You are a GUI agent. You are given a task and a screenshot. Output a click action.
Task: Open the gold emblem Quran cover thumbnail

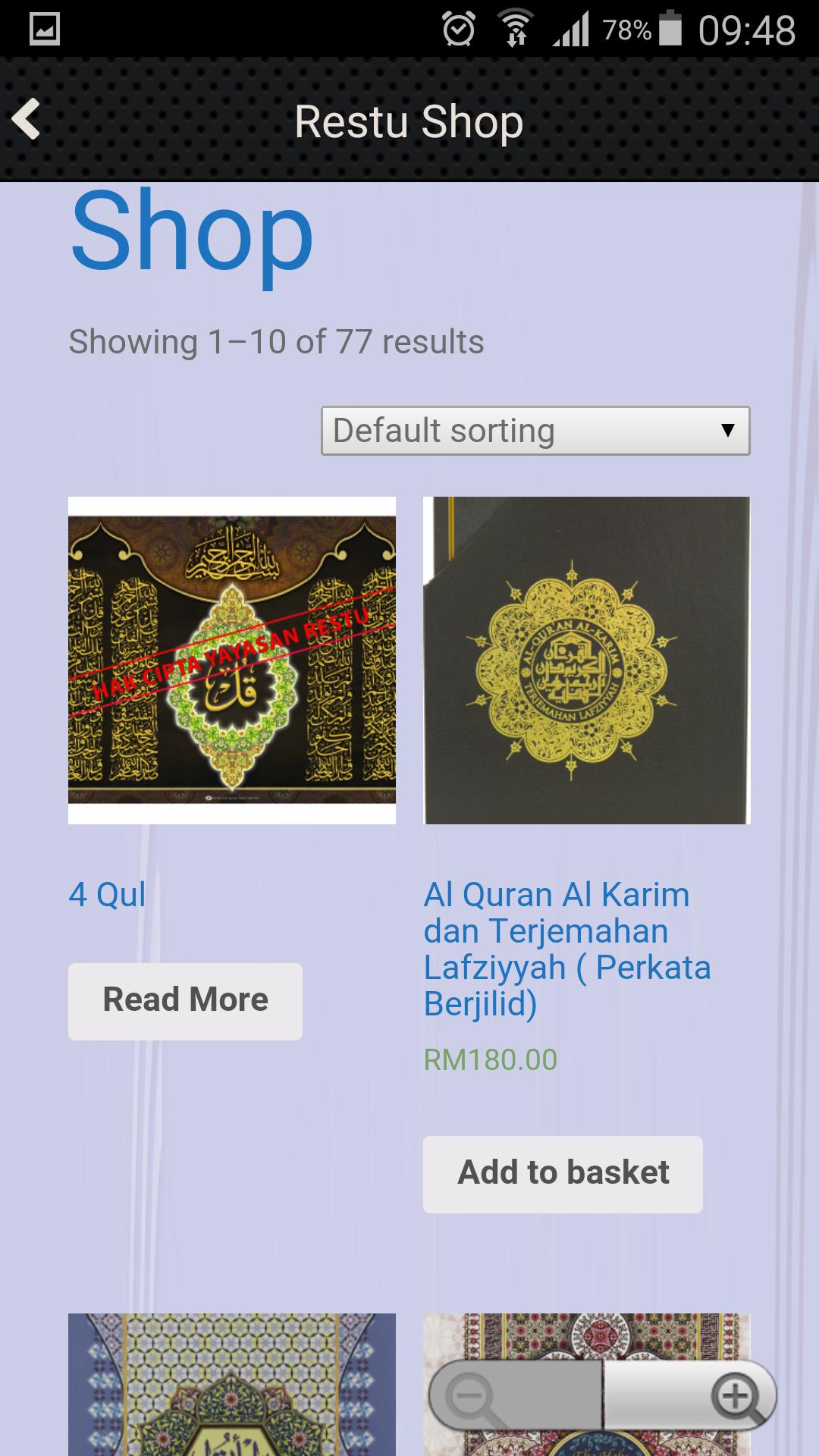coord(587,661)
